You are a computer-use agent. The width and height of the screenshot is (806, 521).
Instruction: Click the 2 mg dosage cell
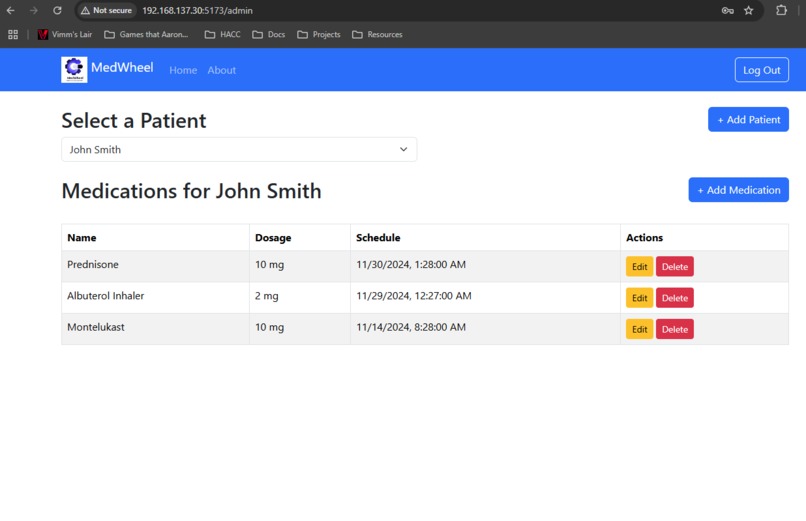(x=300, y=298)
